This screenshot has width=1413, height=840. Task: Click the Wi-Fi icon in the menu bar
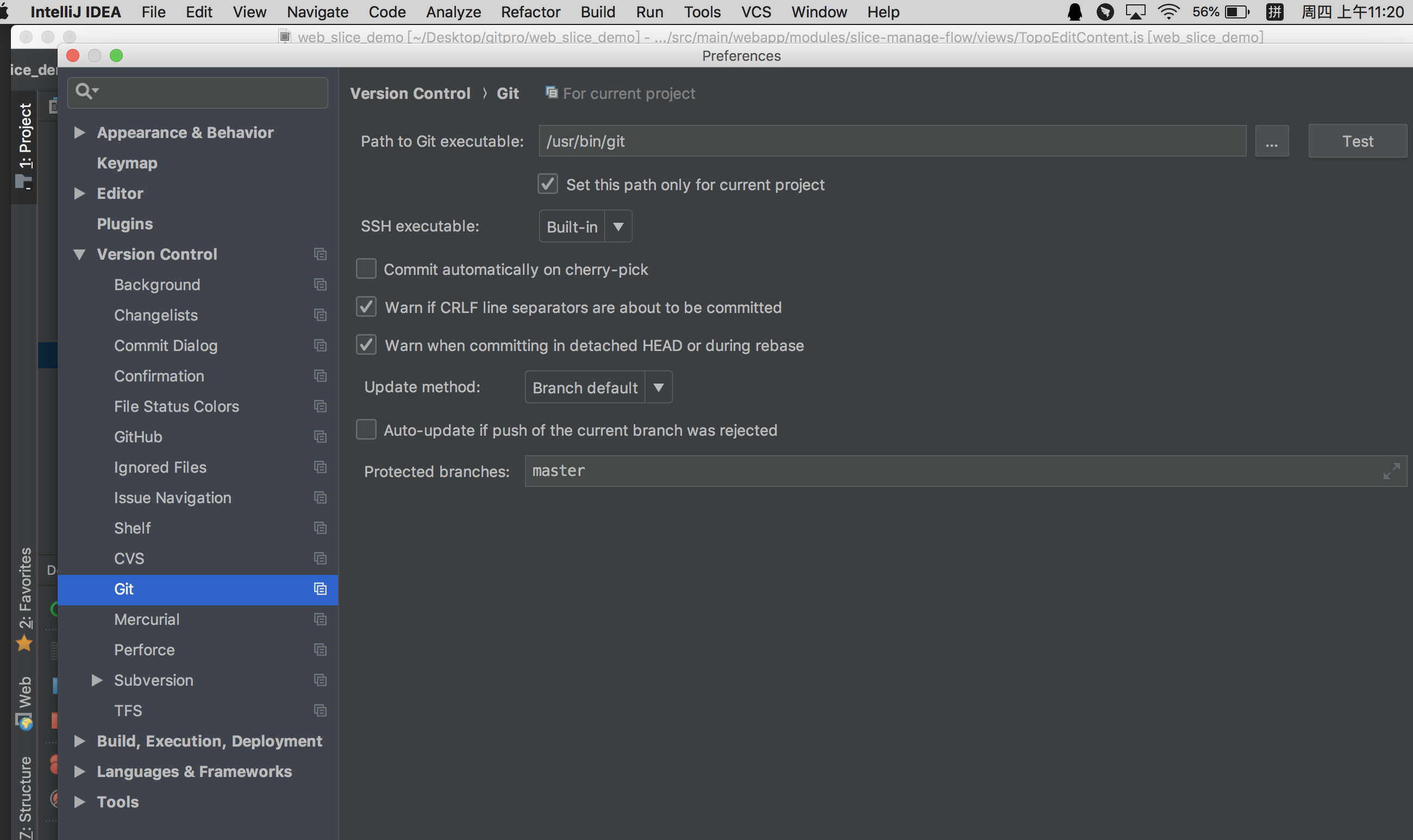click(x=1168, y=12)
